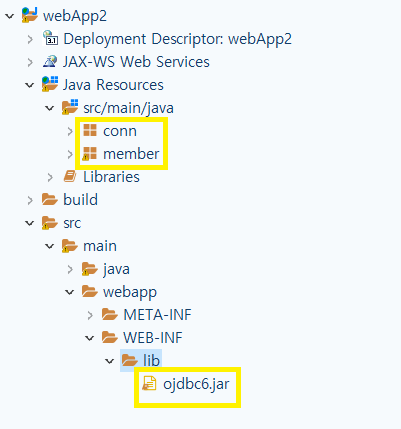
Task: Expand the Libraries node
Action: point(50,177)
